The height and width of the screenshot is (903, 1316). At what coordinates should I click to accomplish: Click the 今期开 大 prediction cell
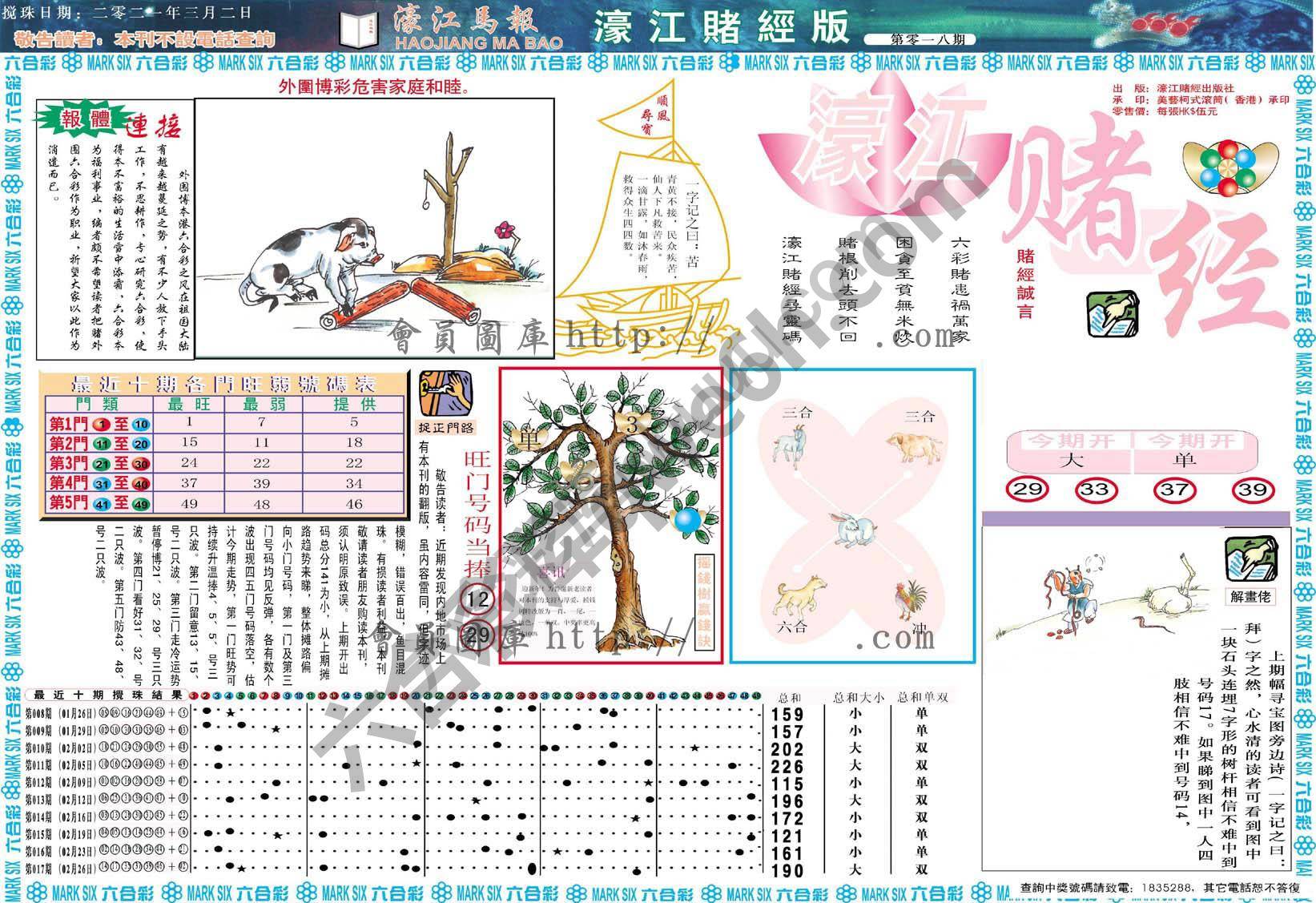(1071, 461)
